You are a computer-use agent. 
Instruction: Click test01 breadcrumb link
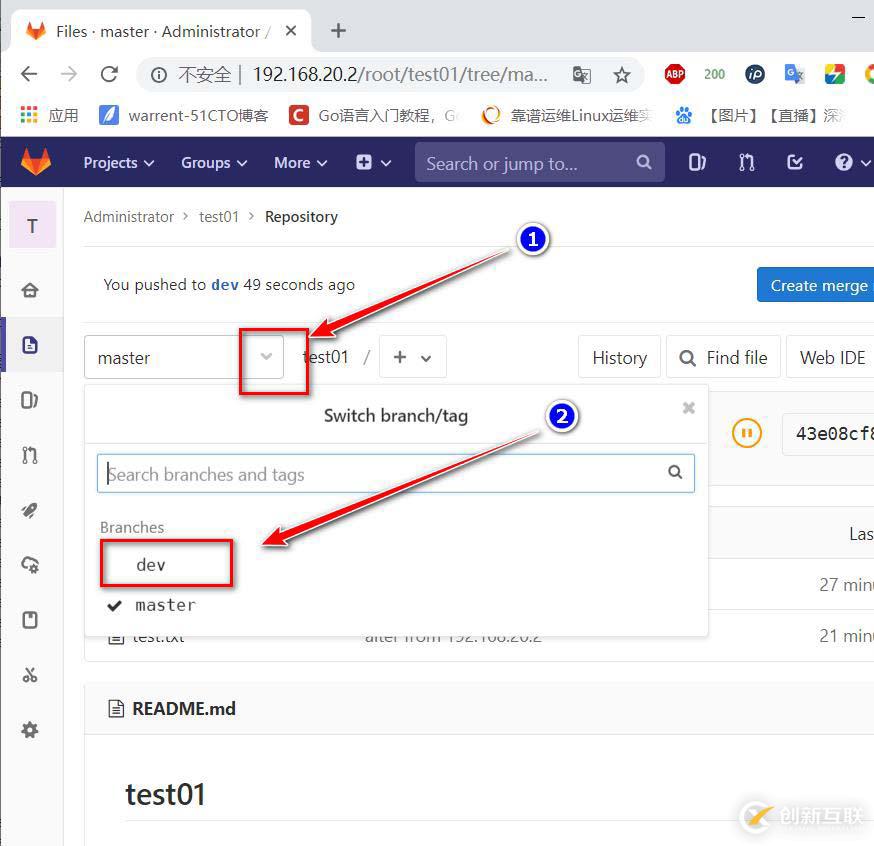pyautogui.click(x=219, y=217)
